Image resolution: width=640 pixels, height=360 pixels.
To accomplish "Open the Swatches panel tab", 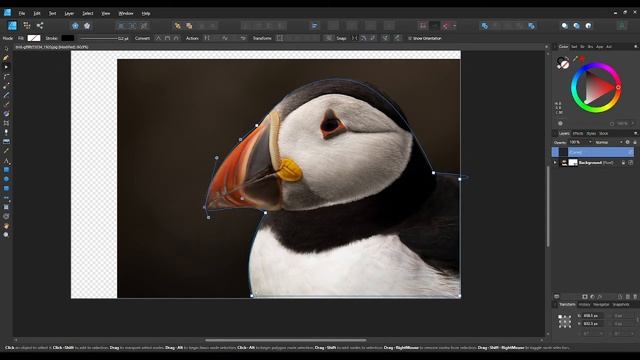I will [x=574, y=47].
